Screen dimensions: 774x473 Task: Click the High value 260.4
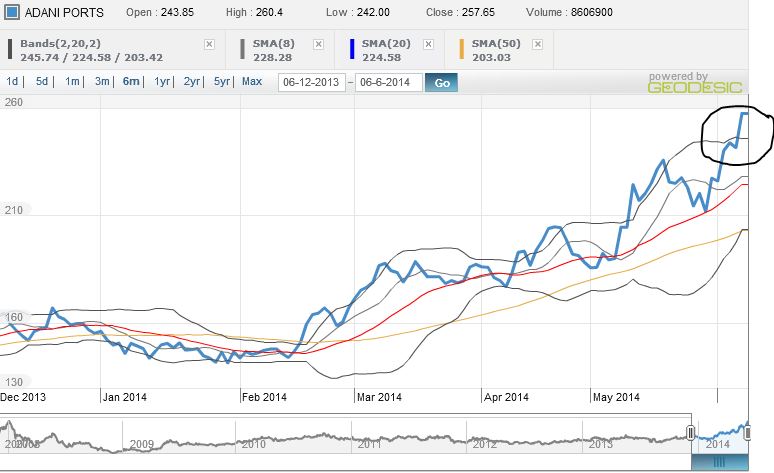269,12
